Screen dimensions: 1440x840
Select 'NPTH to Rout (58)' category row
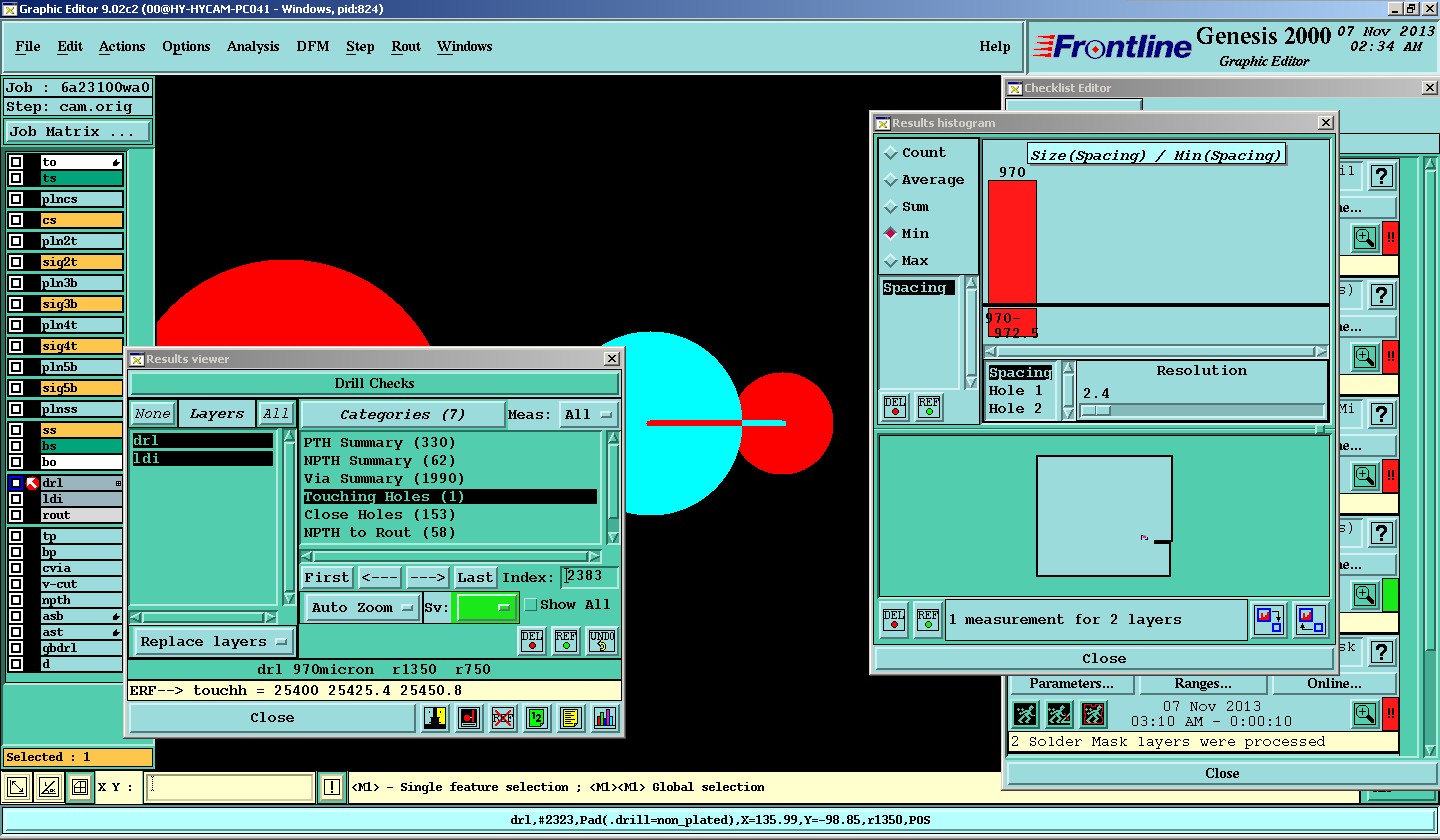(450, 533)
